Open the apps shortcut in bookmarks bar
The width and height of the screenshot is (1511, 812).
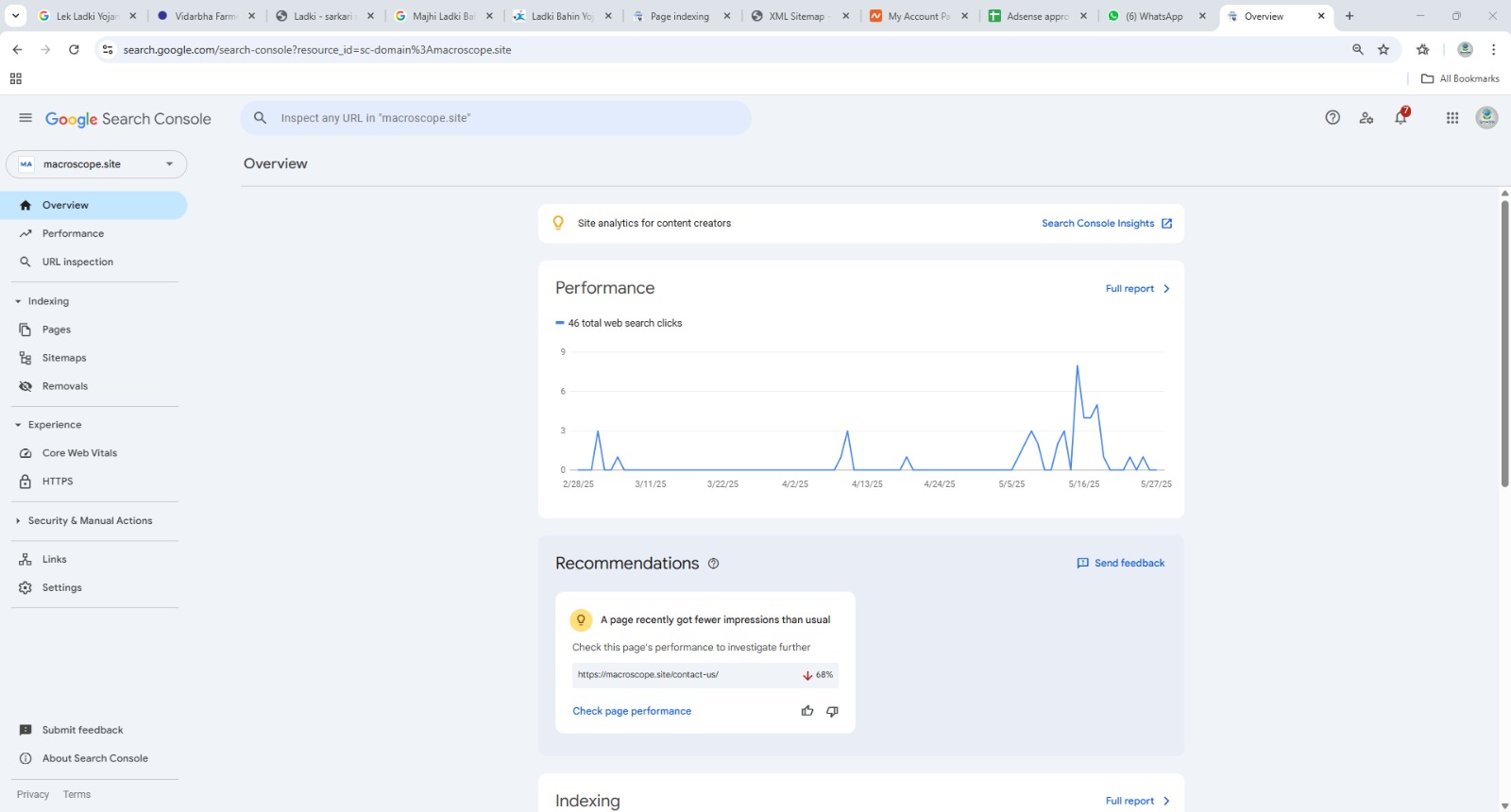pyautogui.click(x=15, y=78)
